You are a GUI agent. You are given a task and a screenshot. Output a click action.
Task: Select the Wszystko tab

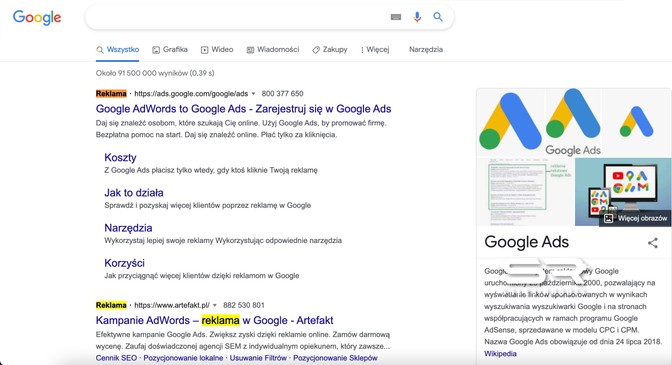[117, 50]
